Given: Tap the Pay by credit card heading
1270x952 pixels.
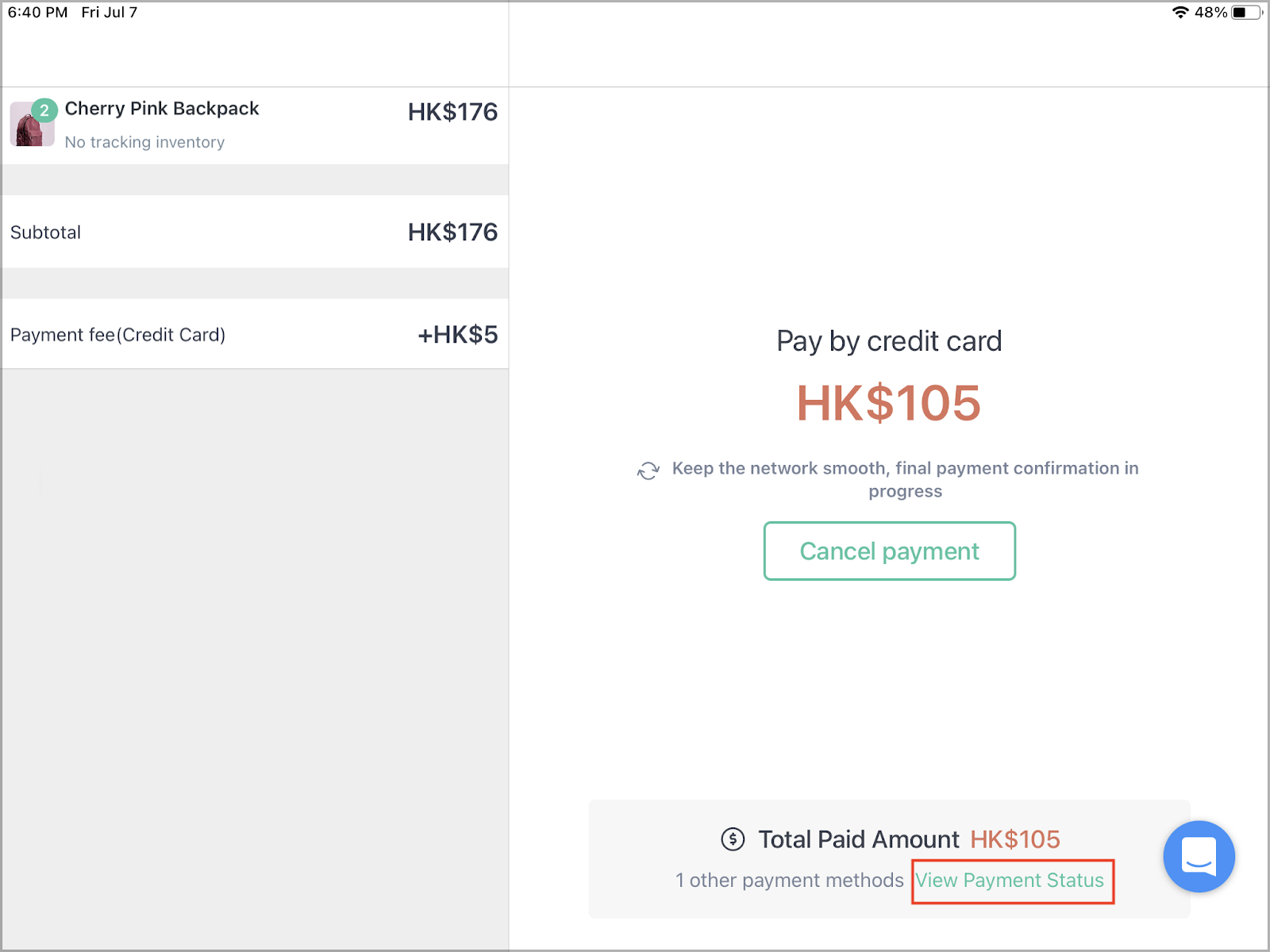Looking at the screenshot, I should point(889,341).
